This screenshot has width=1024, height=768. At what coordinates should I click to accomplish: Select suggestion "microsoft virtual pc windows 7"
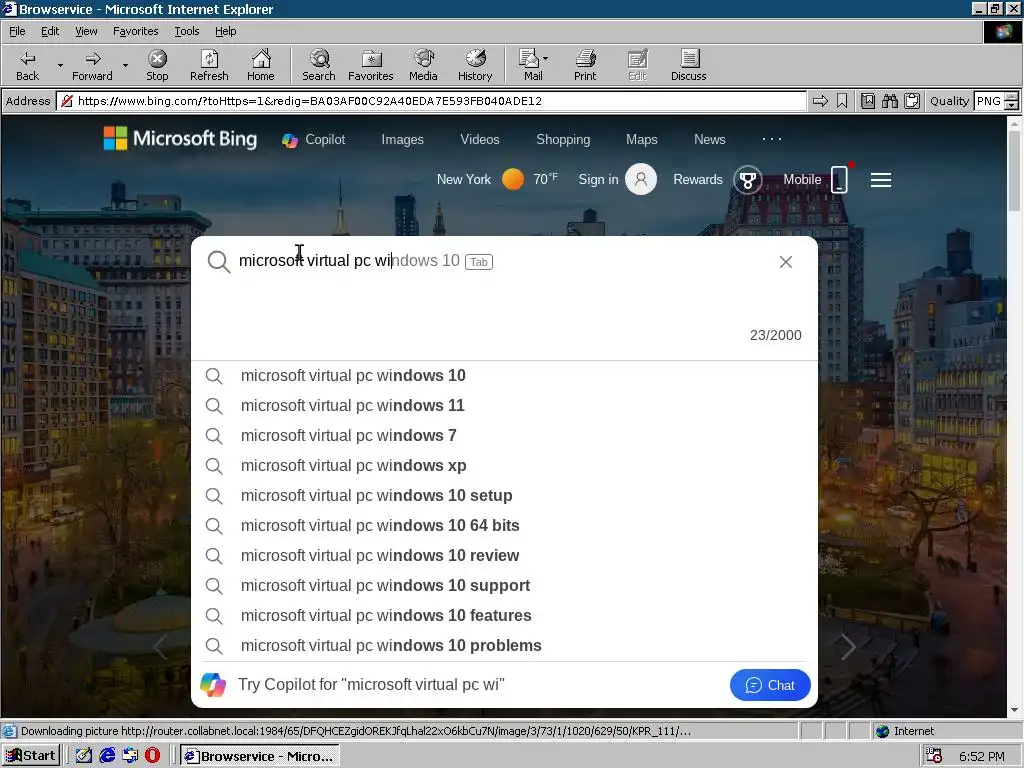click(x=504, y=436)
